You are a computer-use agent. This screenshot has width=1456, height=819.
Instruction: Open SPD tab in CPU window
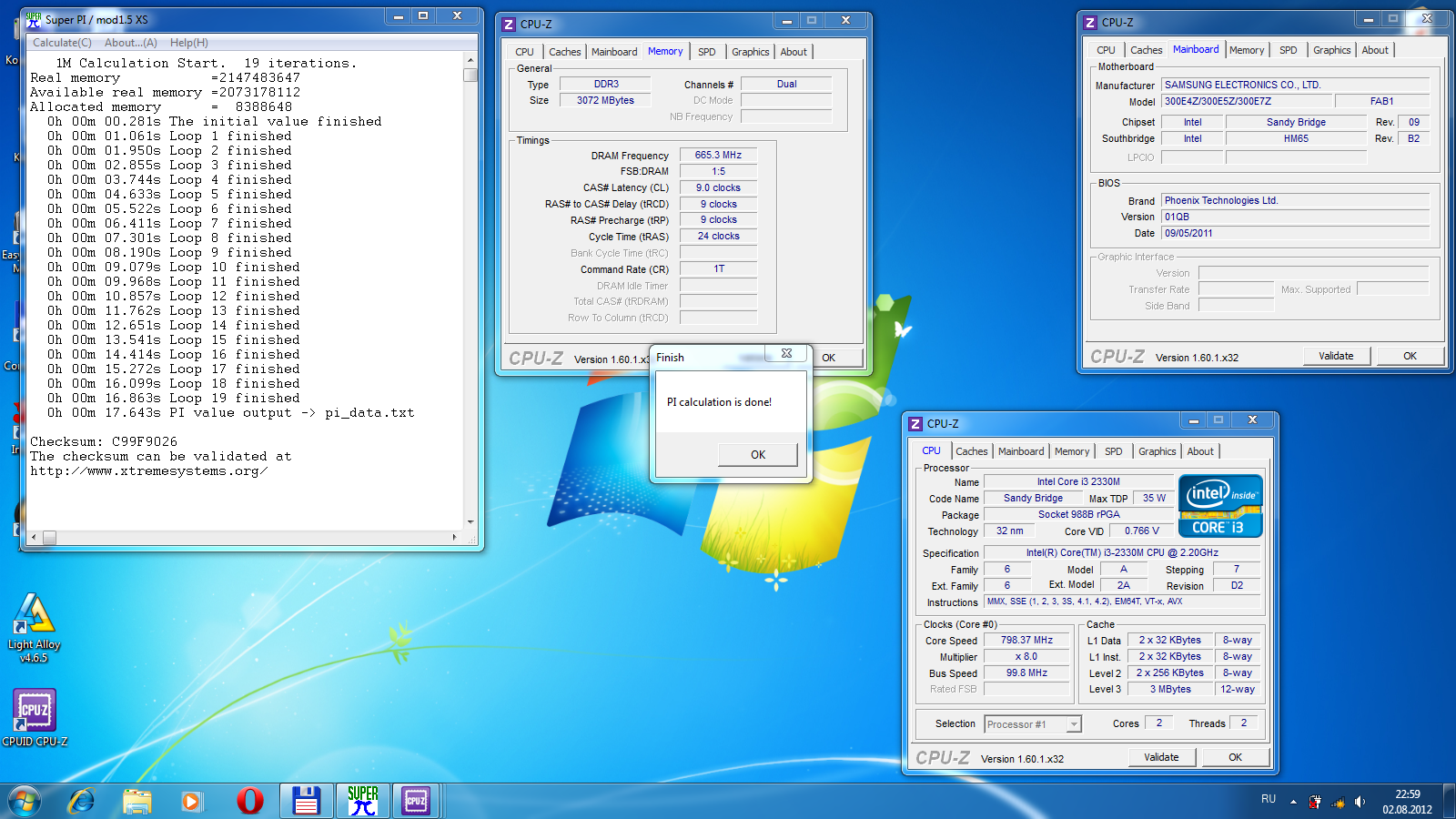pos(1114,451)
